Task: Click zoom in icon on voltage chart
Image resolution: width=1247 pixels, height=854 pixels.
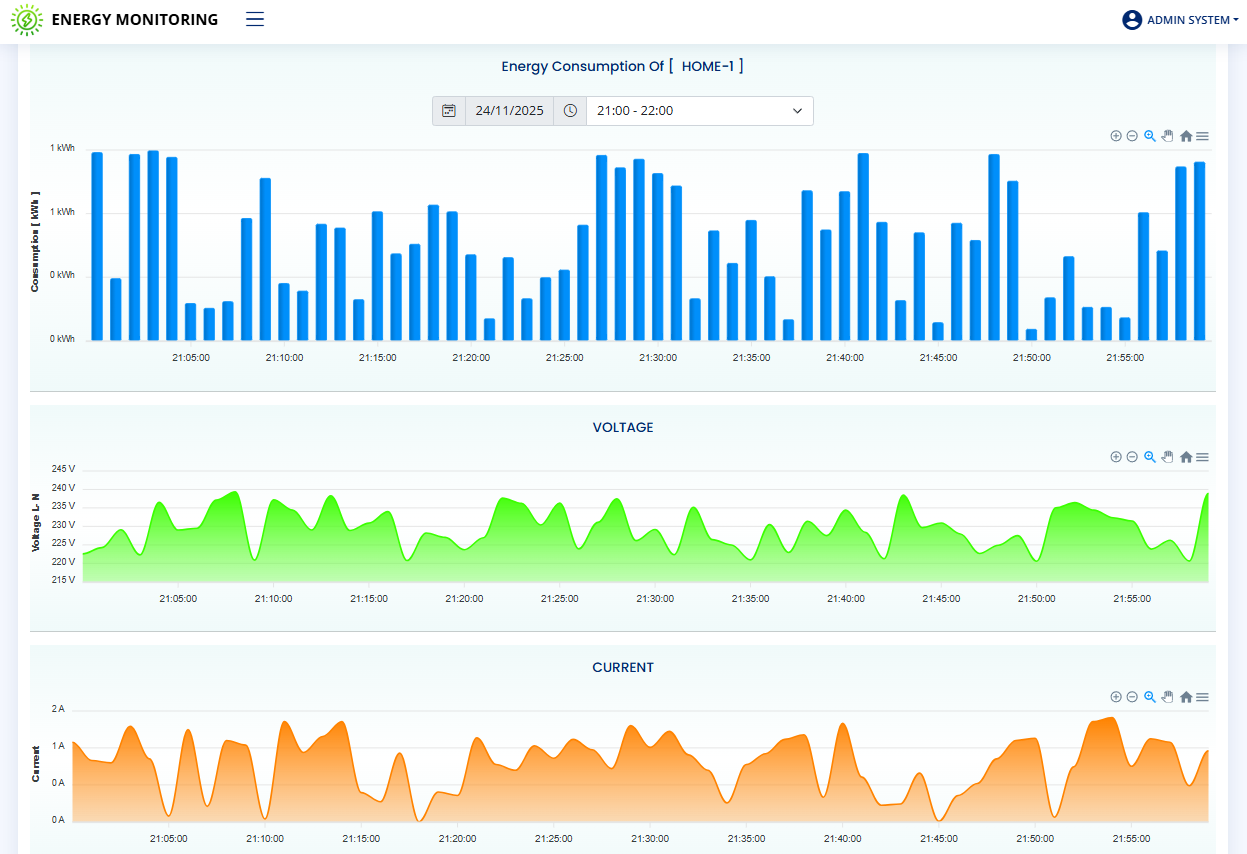Action: click(x=1116, y=457)
